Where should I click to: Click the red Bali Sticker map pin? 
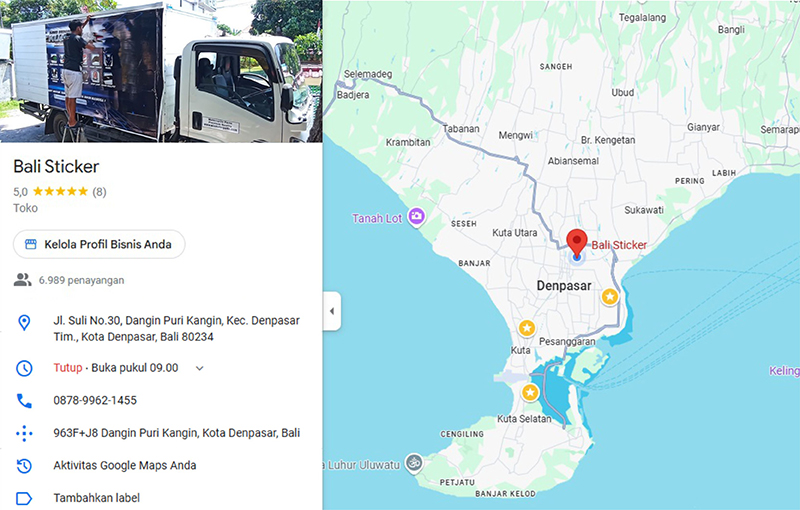[x=577, y=243]
